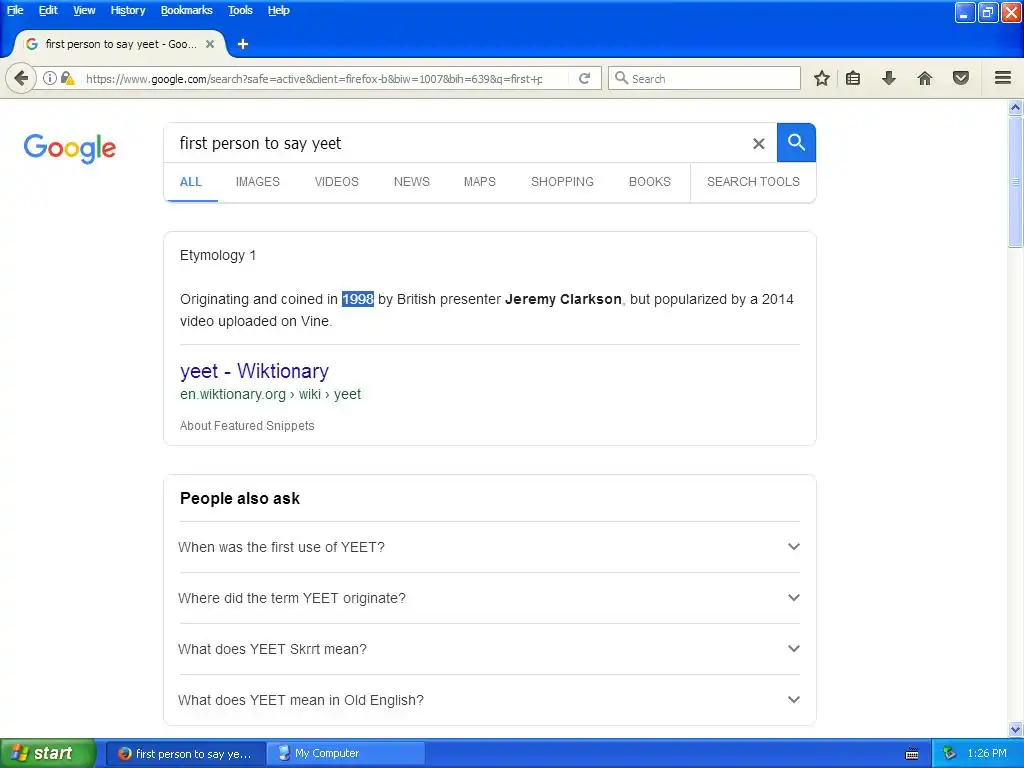Switch to NEWS results tab
This screenshot has height=768, width=1024.
tap(411, 182)
